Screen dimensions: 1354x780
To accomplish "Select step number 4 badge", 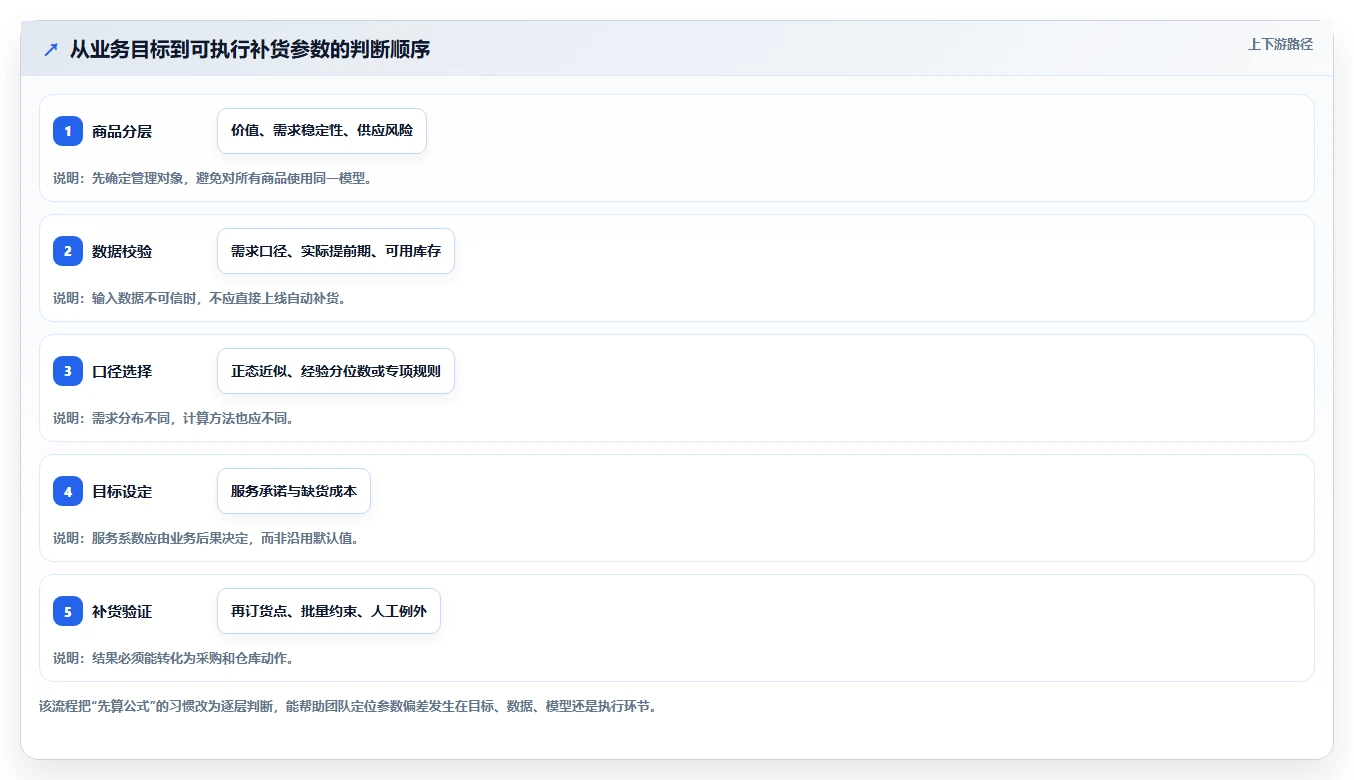I will (68, 491).
